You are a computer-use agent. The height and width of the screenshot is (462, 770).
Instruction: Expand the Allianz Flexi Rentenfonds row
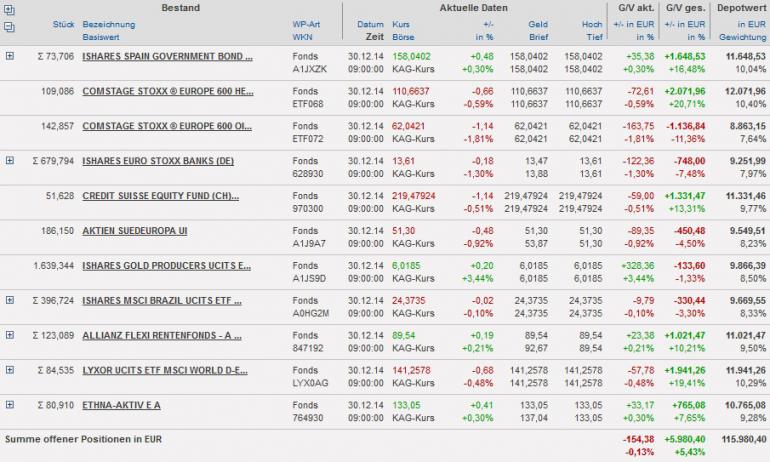coord(10,334)
